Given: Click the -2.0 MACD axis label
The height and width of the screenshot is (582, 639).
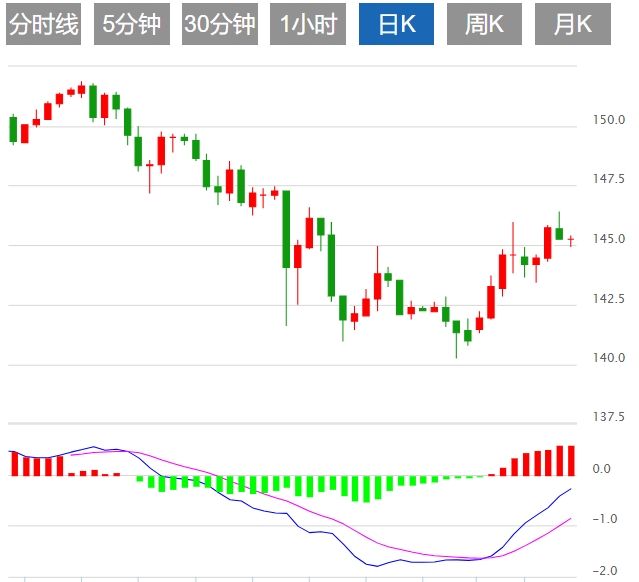Looking at the screenshot, I should 602,570.
